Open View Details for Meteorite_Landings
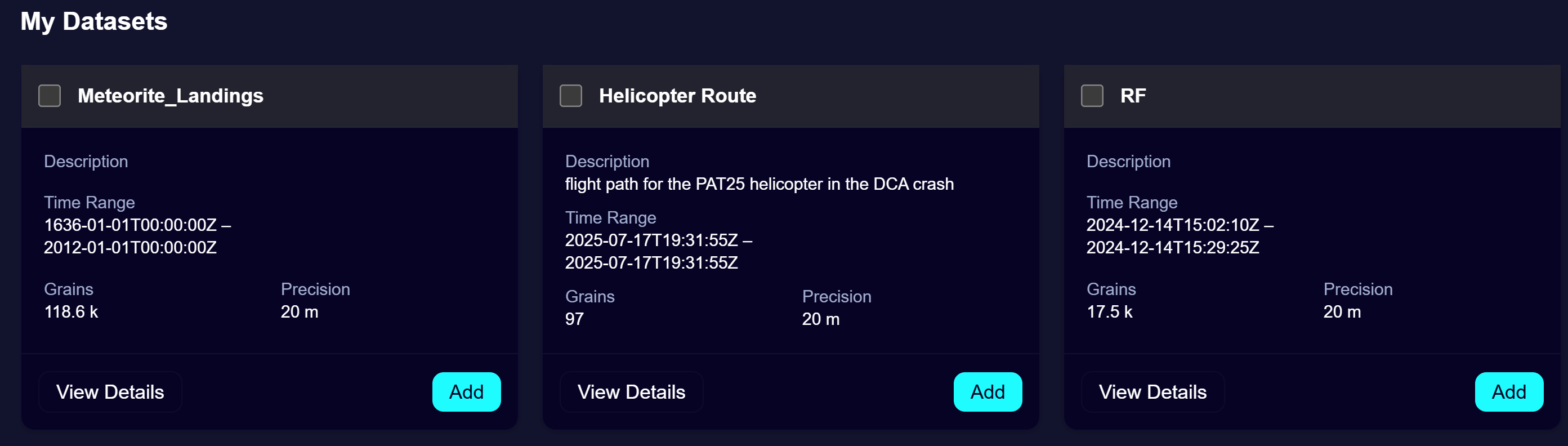The width and height of the screenshot is (1568, 446). pos(110,392)
